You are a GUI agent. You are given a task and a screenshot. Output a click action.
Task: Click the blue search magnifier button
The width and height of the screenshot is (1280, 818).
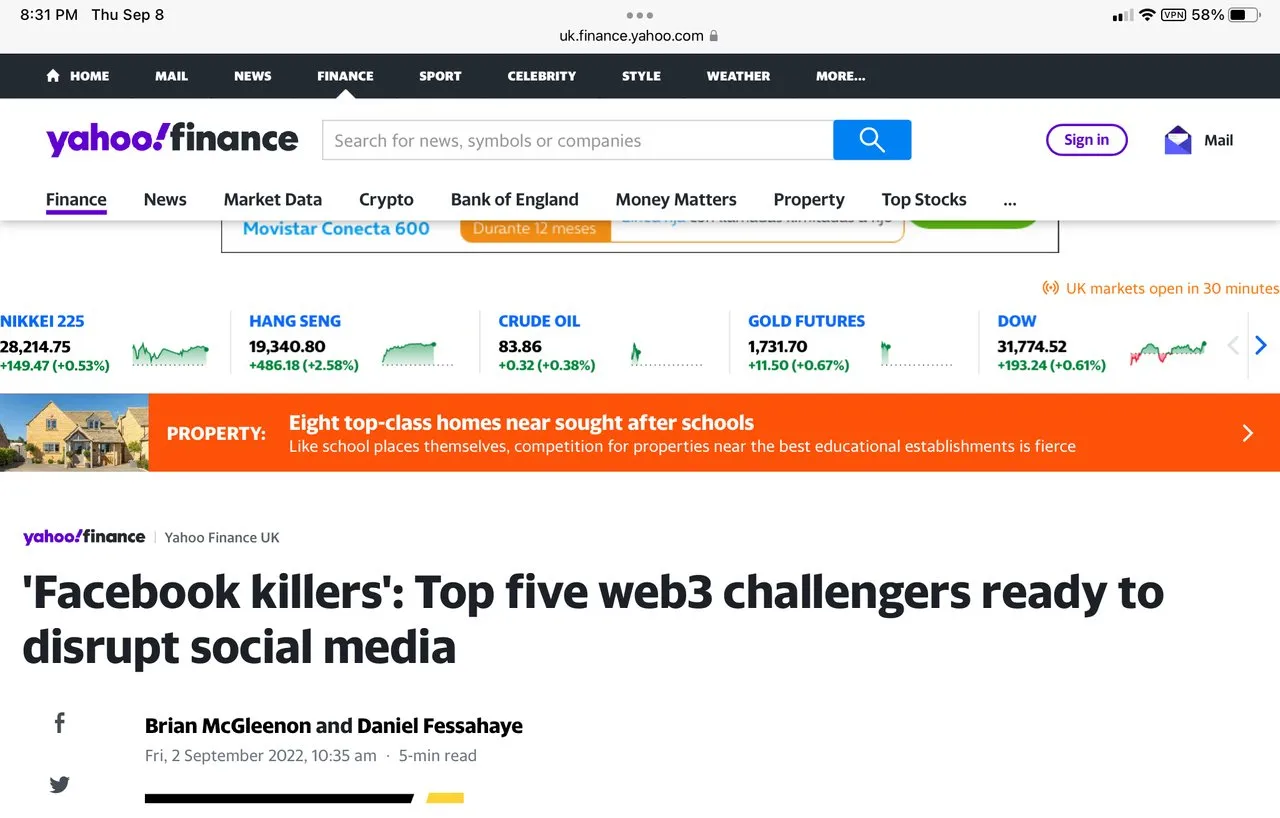[872, 140]
